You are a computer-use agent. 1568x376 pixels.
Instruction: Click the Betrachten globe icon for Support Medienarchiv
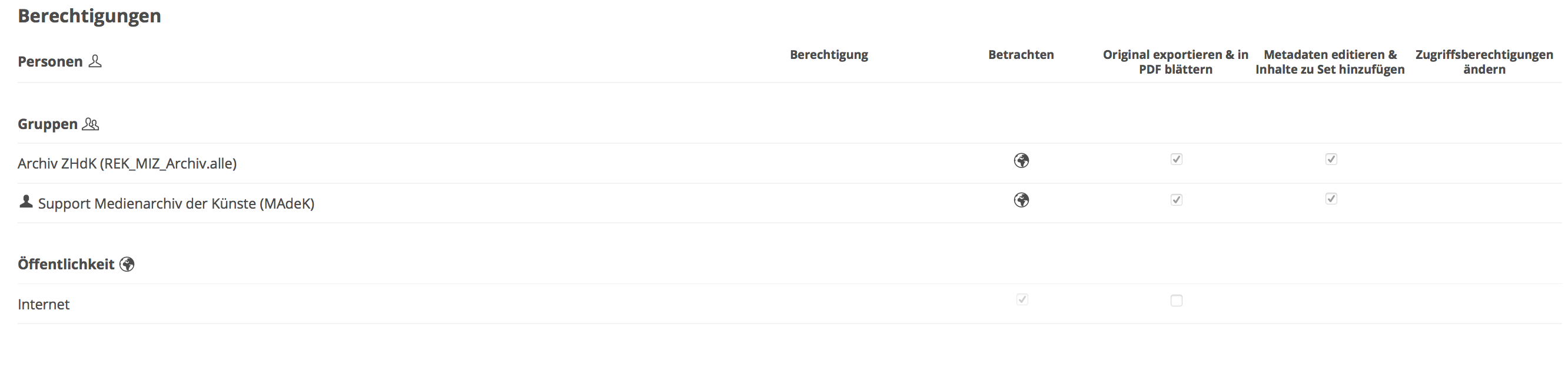pyautogui.click(x=1021, y=200)
